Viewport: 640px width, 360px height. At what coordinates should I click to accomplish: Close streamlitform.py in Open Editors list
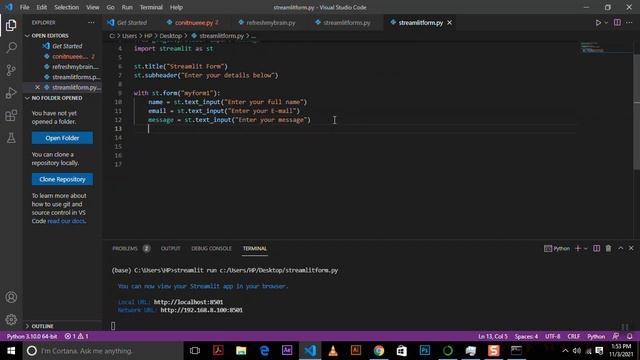click(x=37, y=87)
